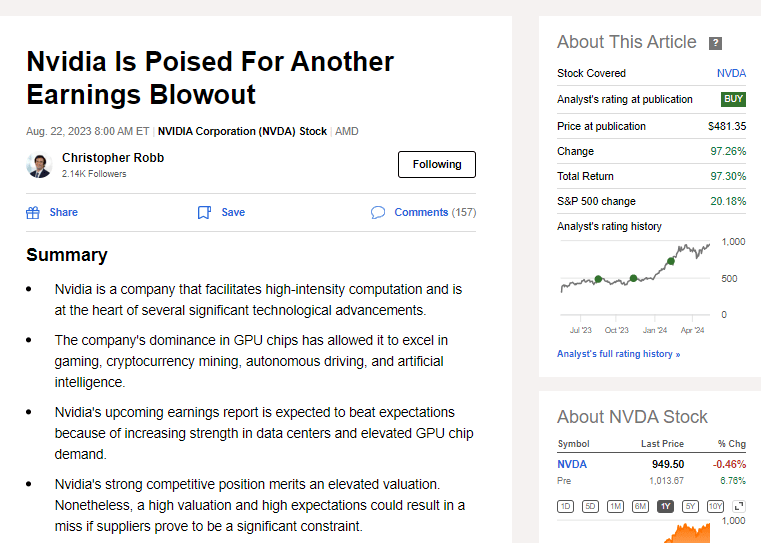Open the Christopher Robb author name link

point(113,158)
